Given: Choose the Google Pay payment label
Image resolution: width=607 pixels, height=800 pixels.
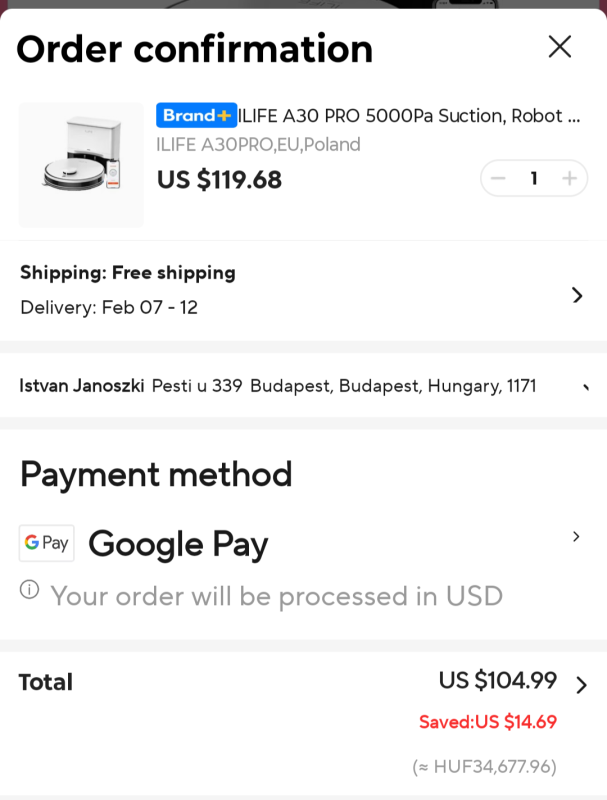Looking at the screenshot, I should 178,544.
